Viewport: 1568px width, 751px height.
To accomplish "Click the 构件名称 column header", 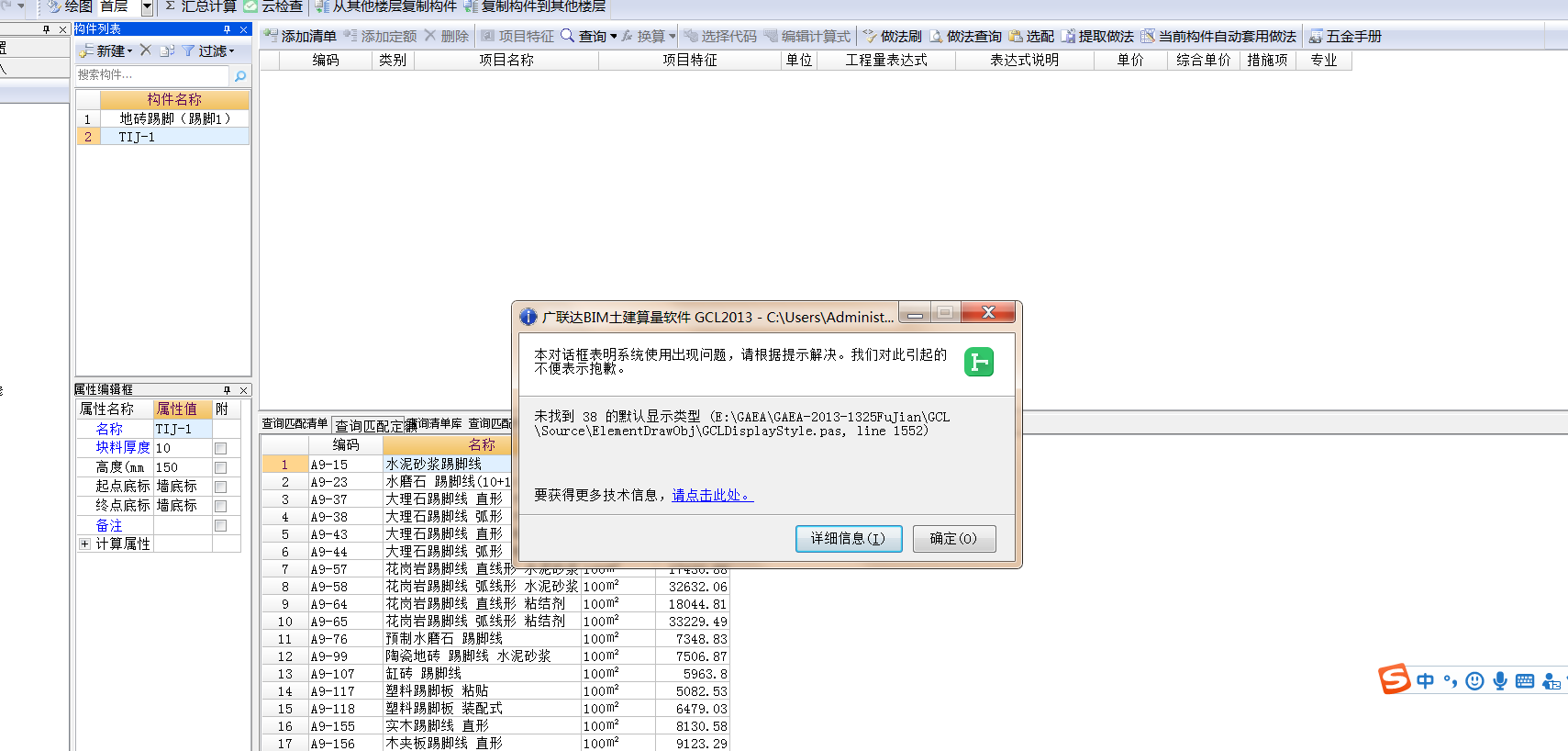I will click(174, 99).
